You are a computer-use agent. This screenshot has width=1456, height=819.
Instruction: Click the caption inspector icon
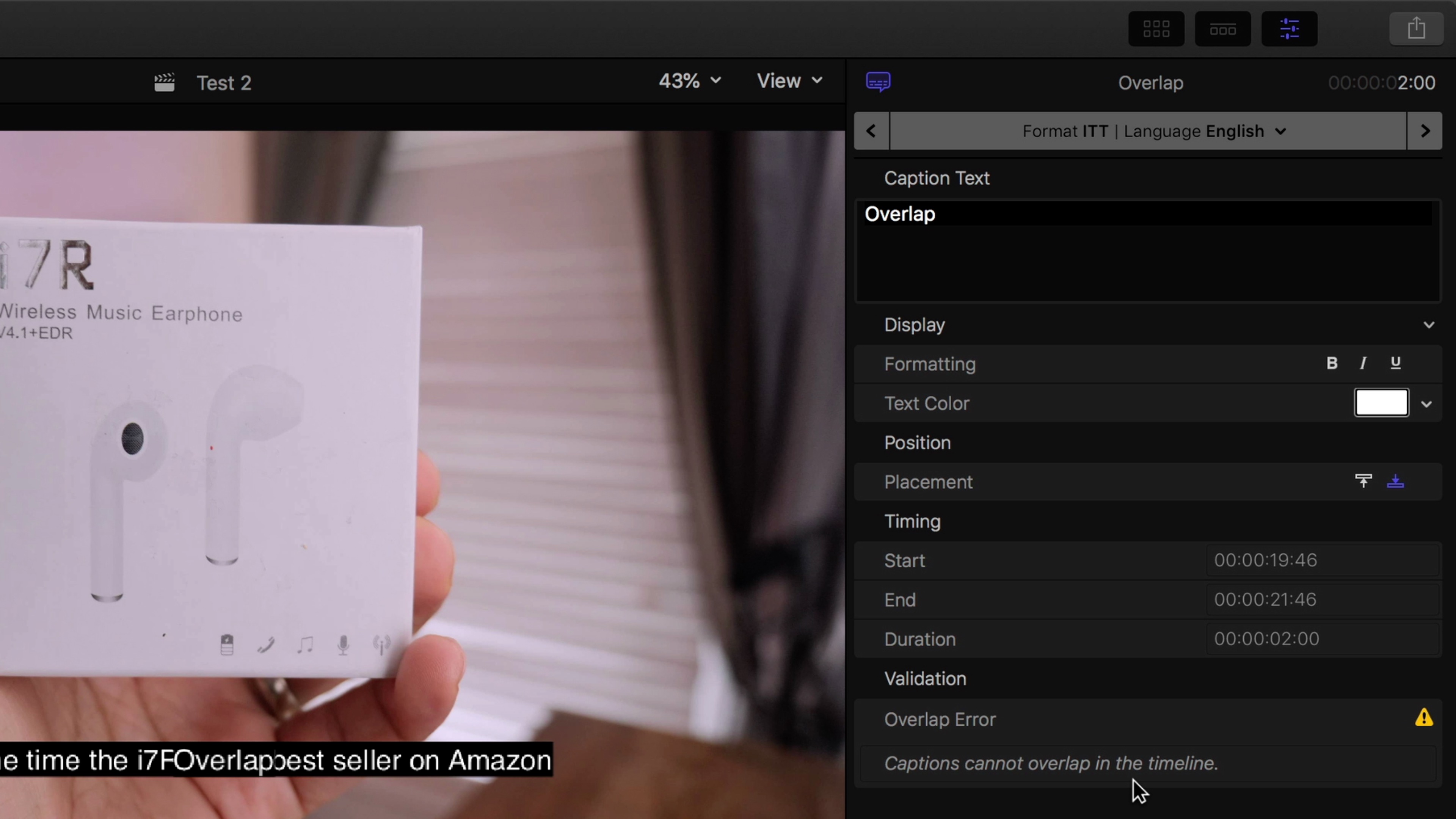pyautogui.click(x=878, y=83)
